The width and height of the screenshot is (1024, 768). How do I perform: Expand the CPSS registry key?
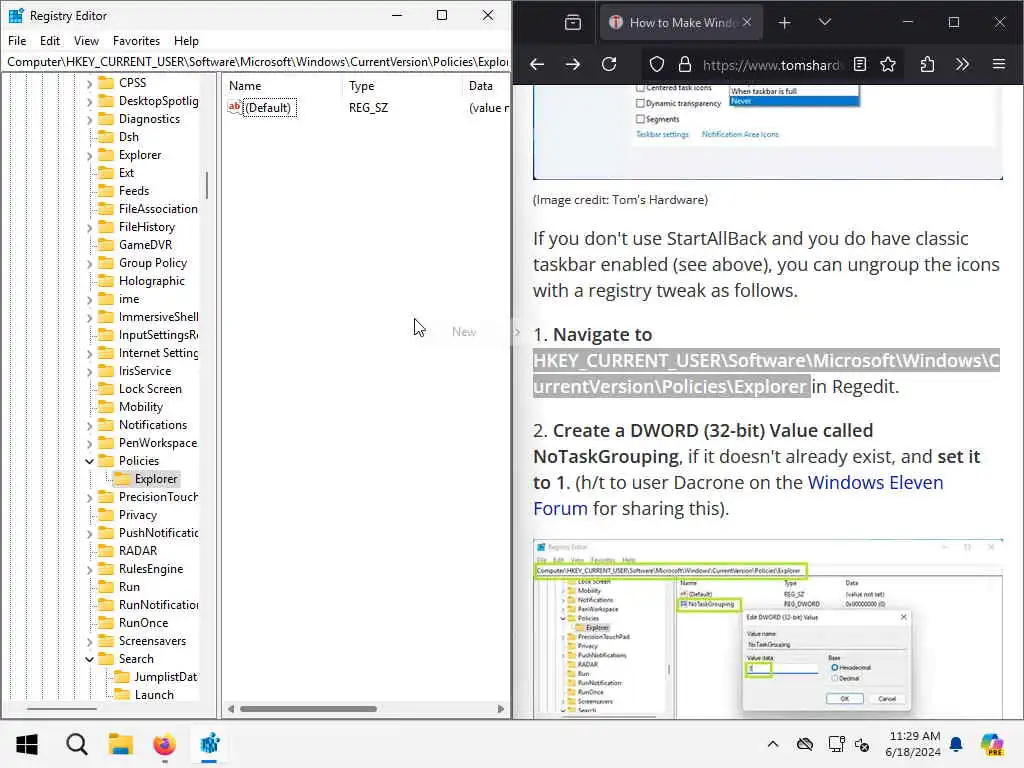[89, 83]
